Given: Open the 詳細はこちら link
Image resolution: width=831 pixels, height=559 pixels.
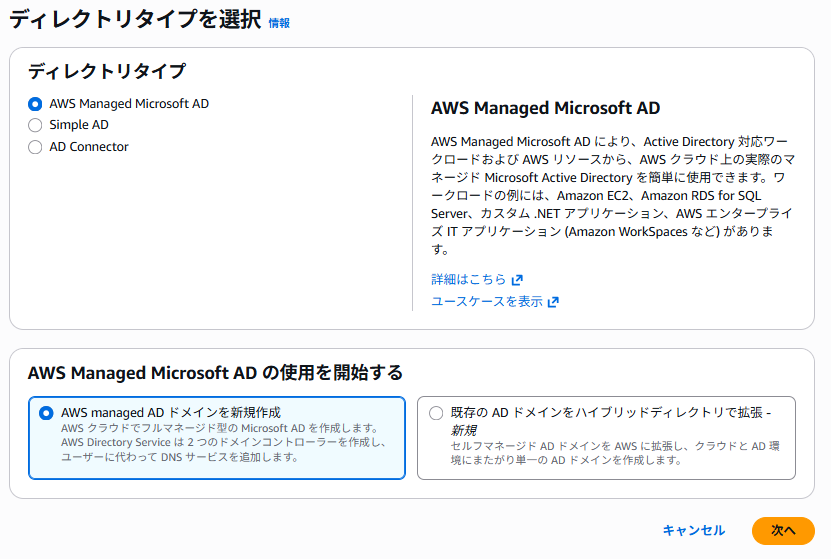Looking at the screenshot, I should click(x=468, y=280).
